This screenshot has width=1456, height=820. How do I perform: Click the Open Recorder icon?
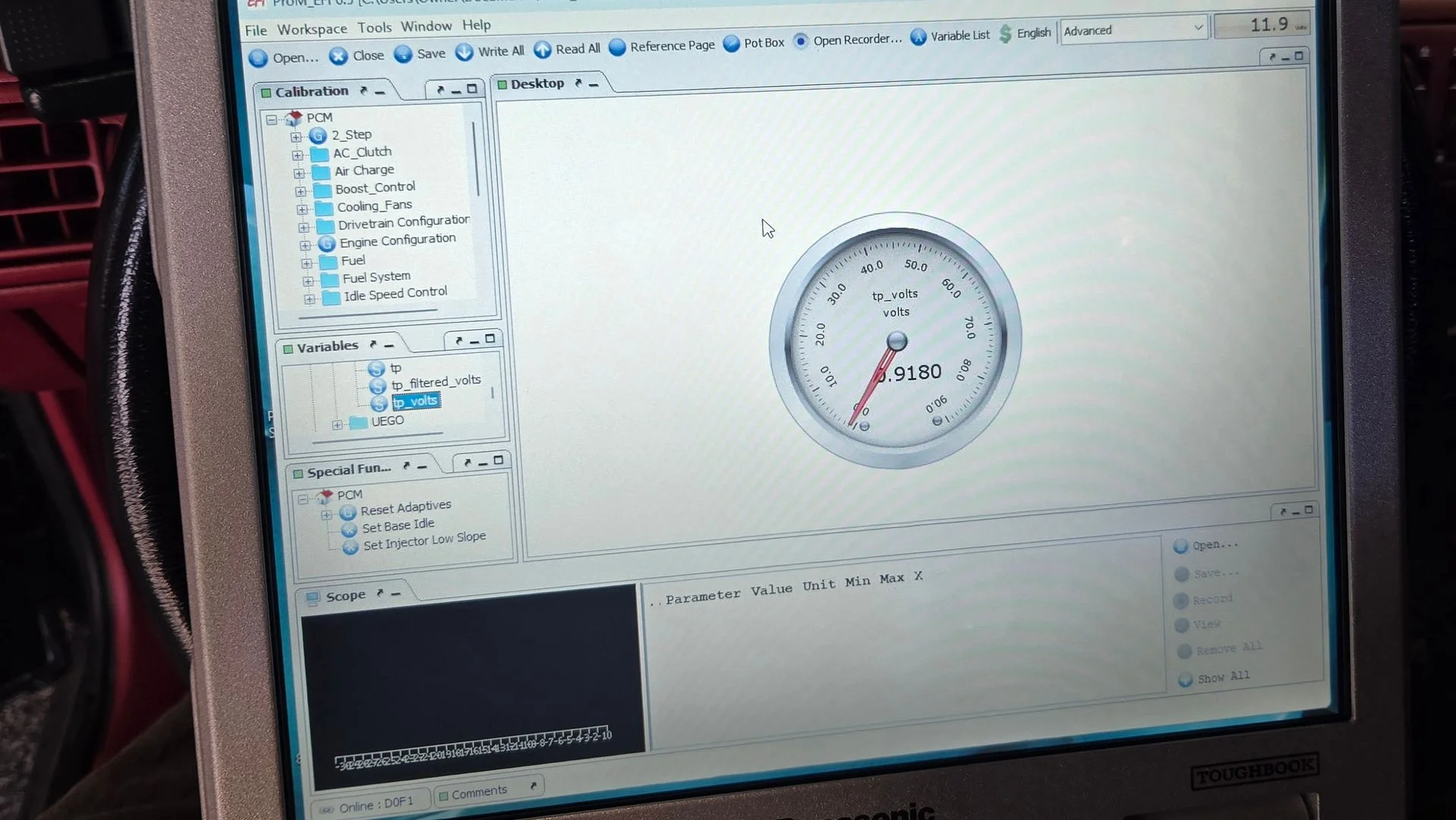(800, 41)
